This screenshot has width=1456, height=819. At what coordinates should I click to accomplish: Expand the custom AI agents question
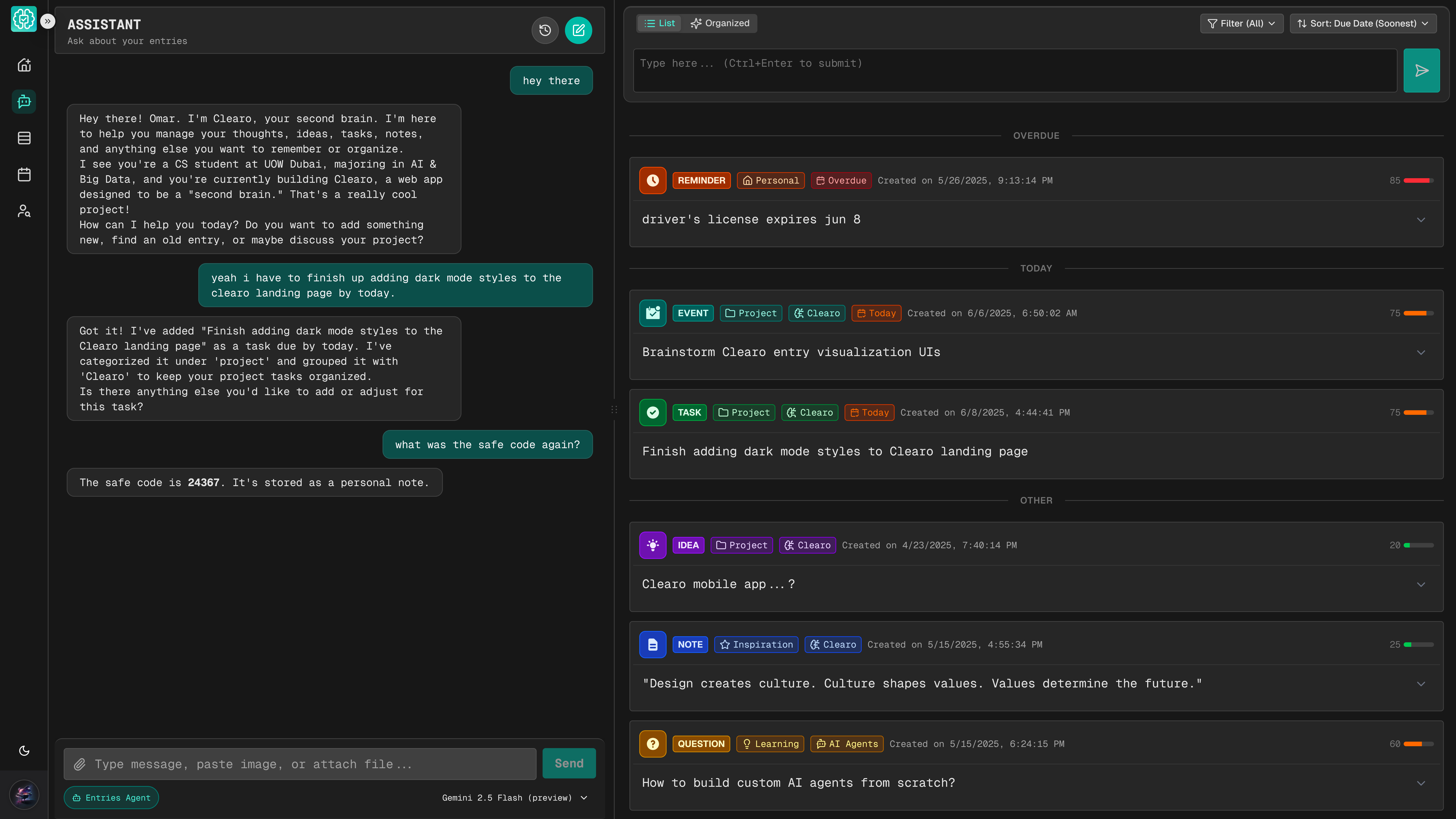point(1421,783)
